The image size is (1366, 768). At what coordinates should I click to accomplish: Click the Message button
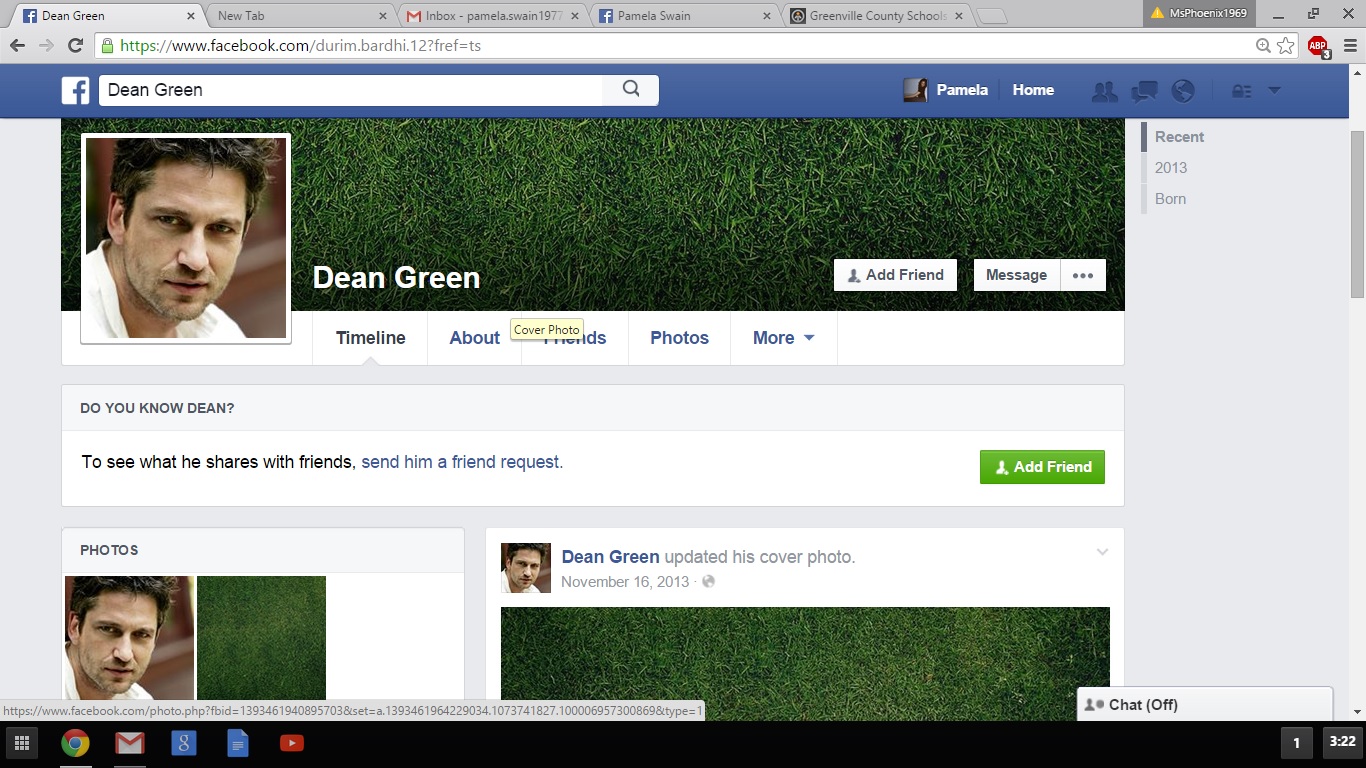(1016, 275)
